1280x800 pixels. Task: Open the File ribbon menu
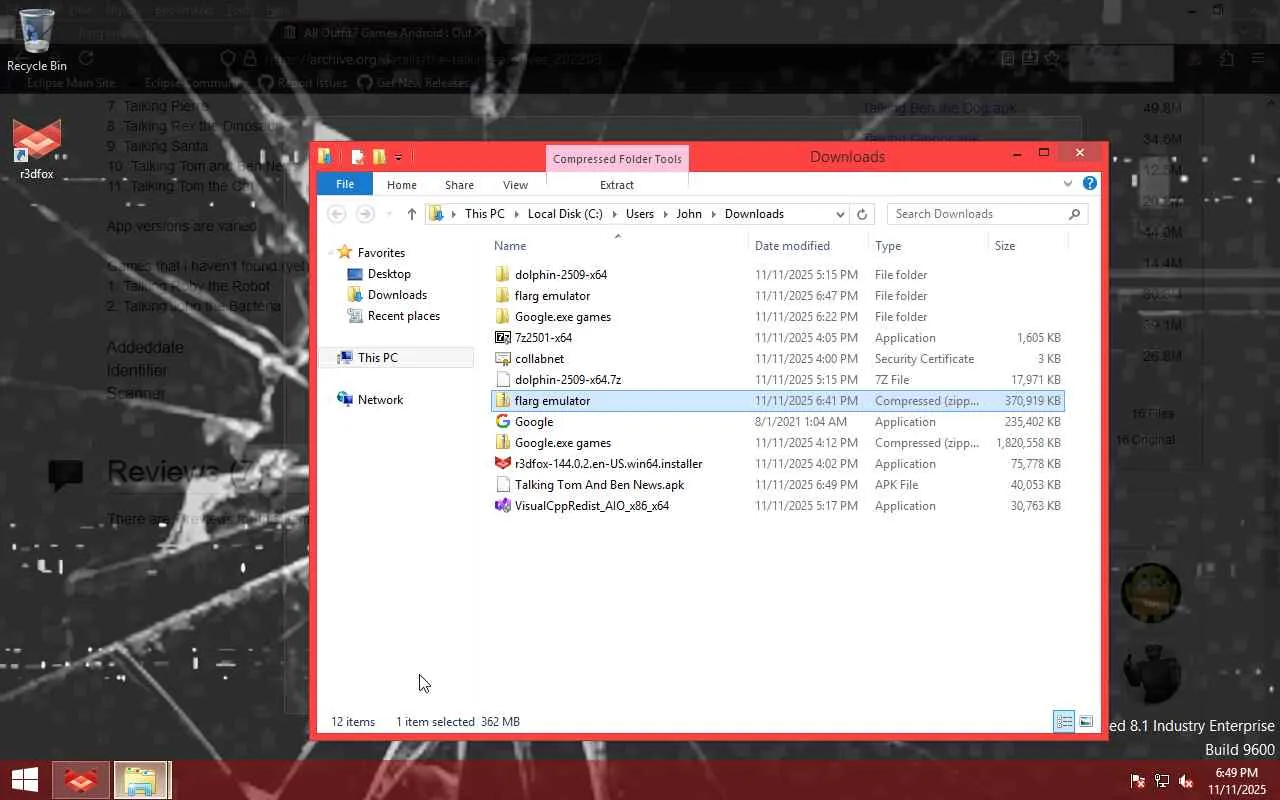(344, 184)
